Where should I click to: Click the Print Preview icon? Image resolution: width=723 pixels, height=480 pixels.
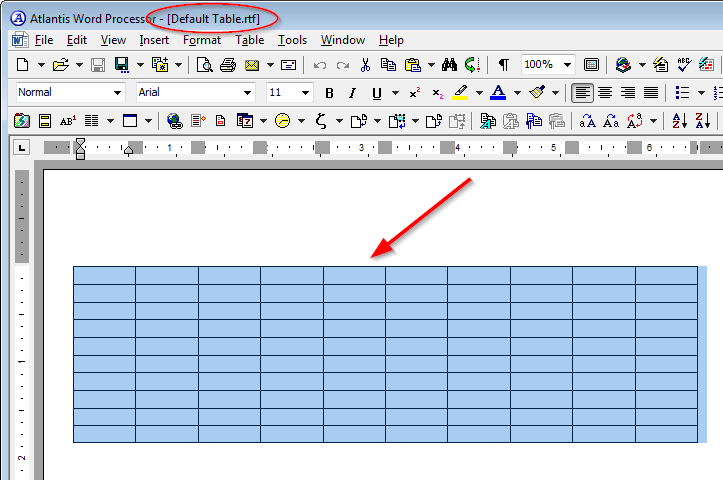point(204,65)
